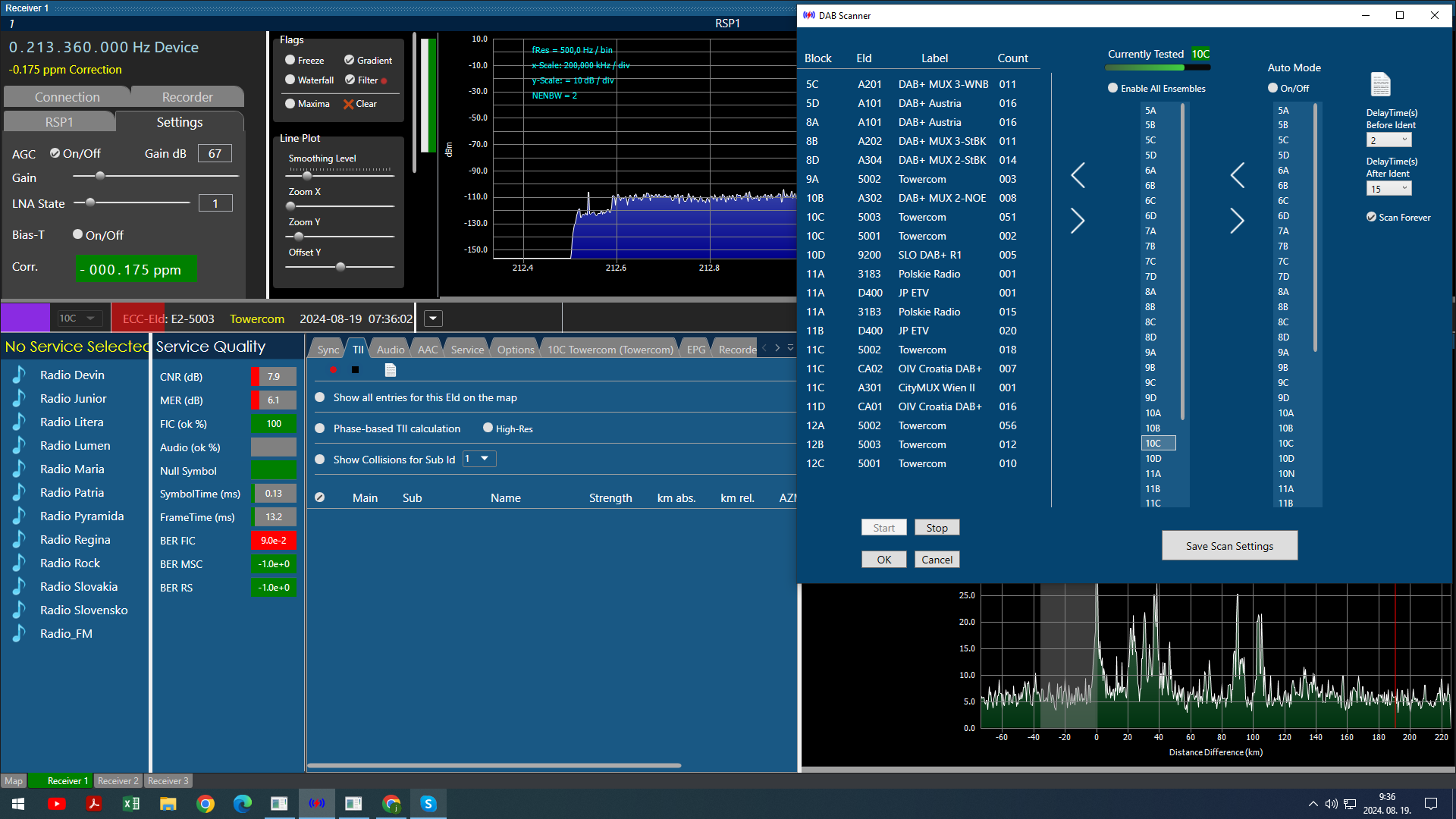Toggle Bias-T On/Off
Image resolution: width=1456 pixels, height=819 pixels.
[77, 235]
